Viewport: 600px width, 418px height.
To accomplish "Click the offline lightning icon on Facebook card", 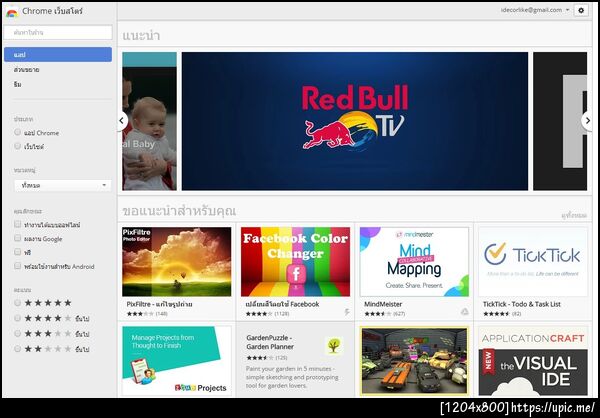I will (347, 312).
